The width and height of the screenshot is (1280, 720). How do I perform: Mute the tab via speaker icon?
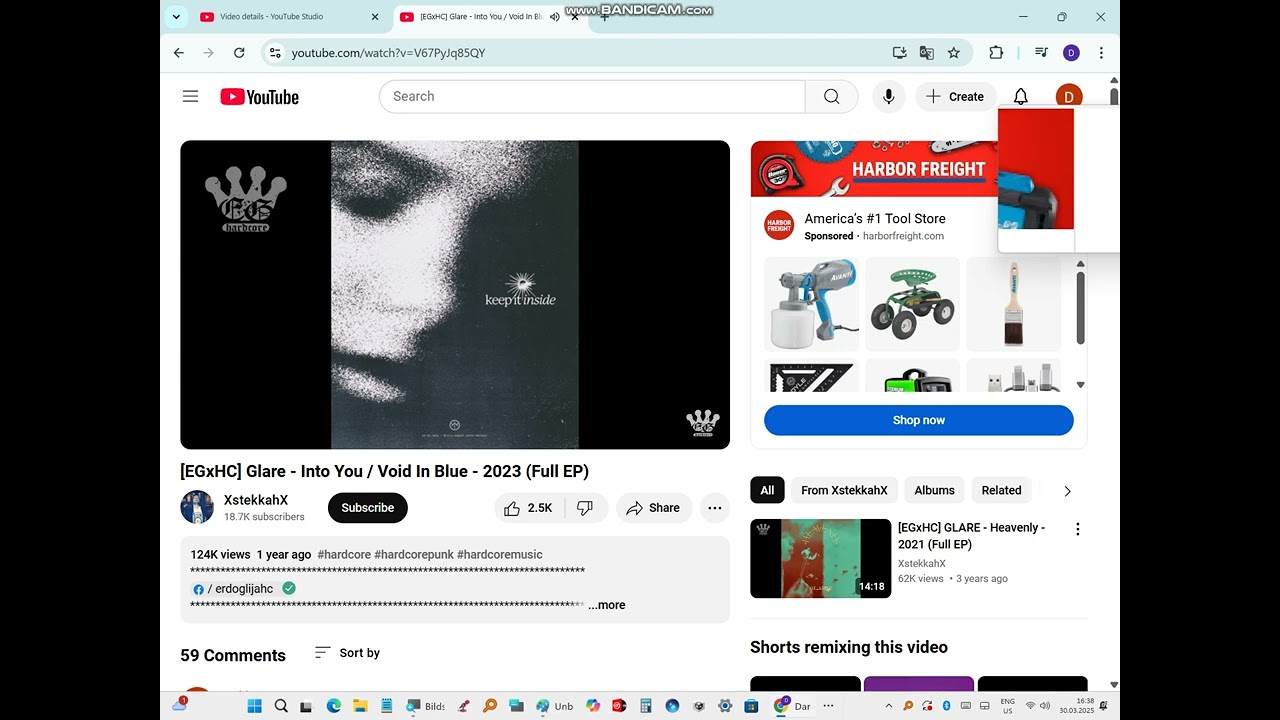pyautogui.click(x=555, y=17)
